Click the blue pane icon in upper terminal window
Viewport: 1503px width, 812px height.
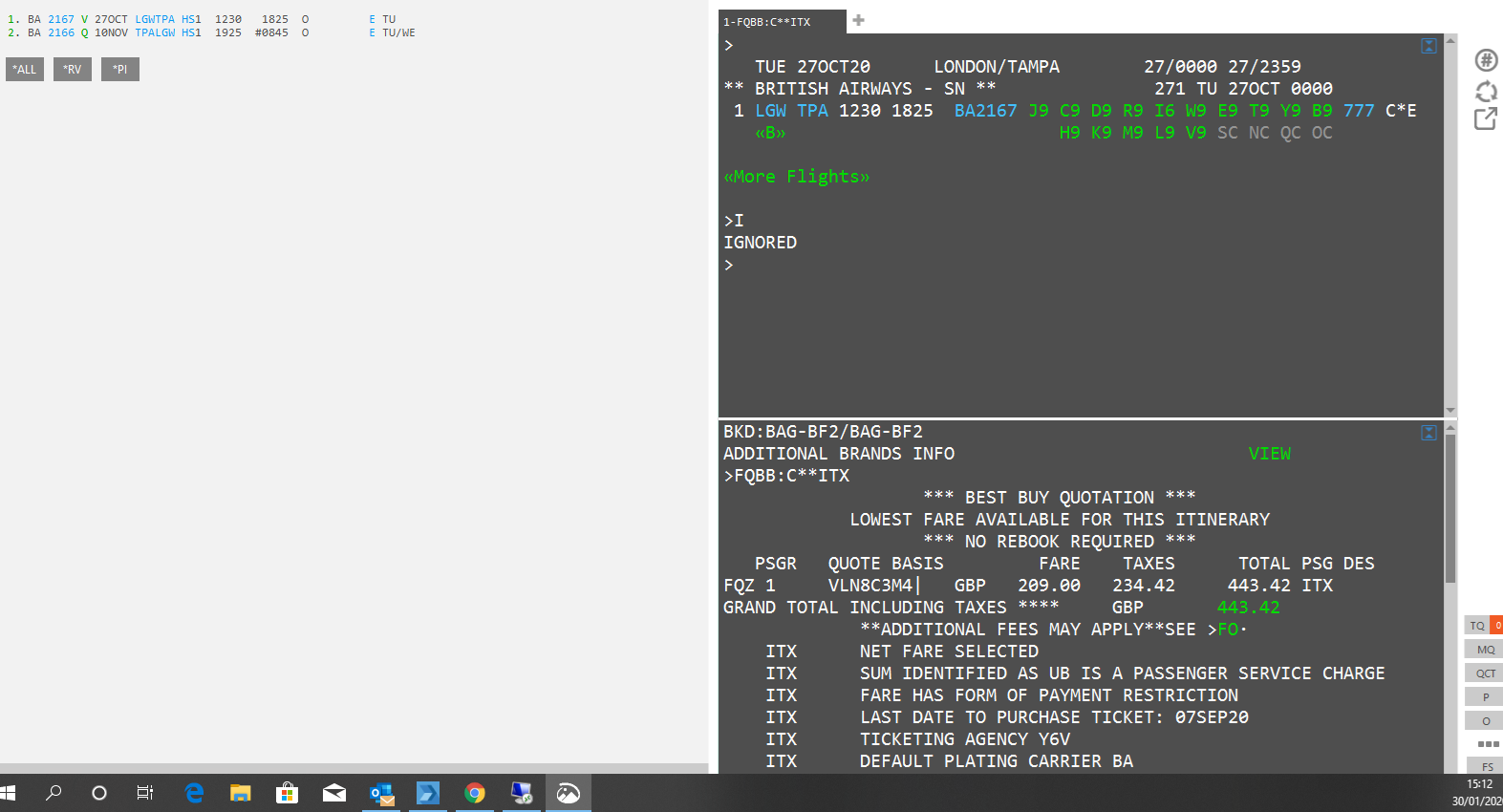[x=1428, y=46]
